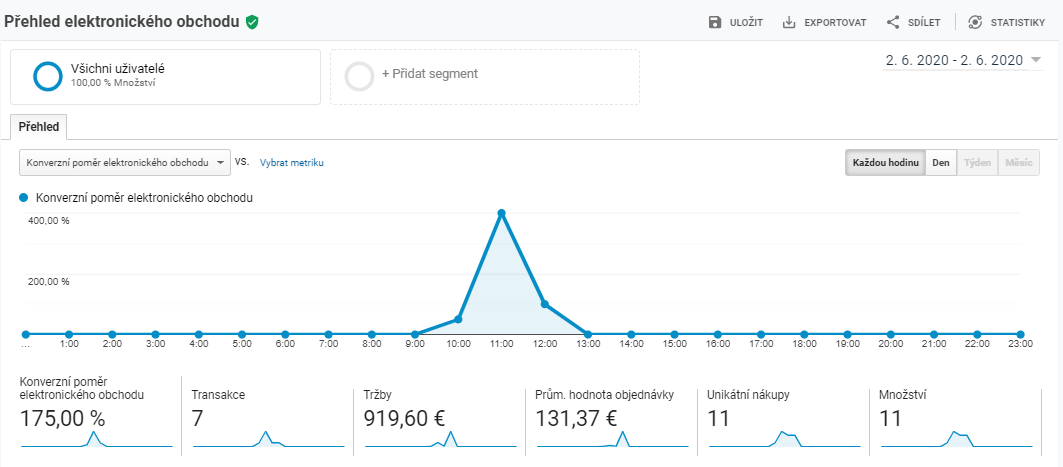This screenshot has width=1063, height=467.
Task: Click the chart legend text Konverzní poměr
Action: [144, 199]
